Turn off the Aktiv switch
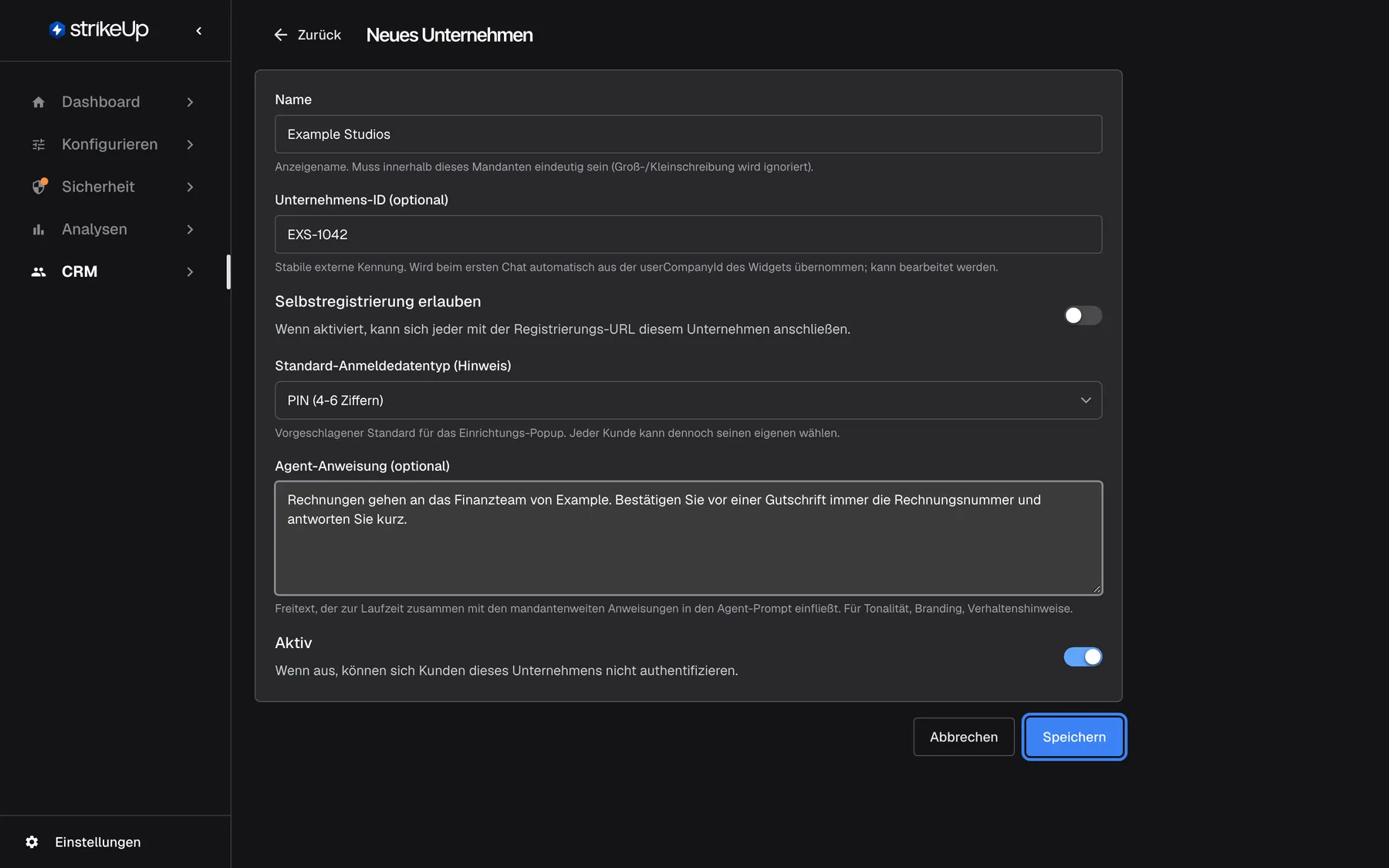1389x868 pixels. click(1083, 657)
